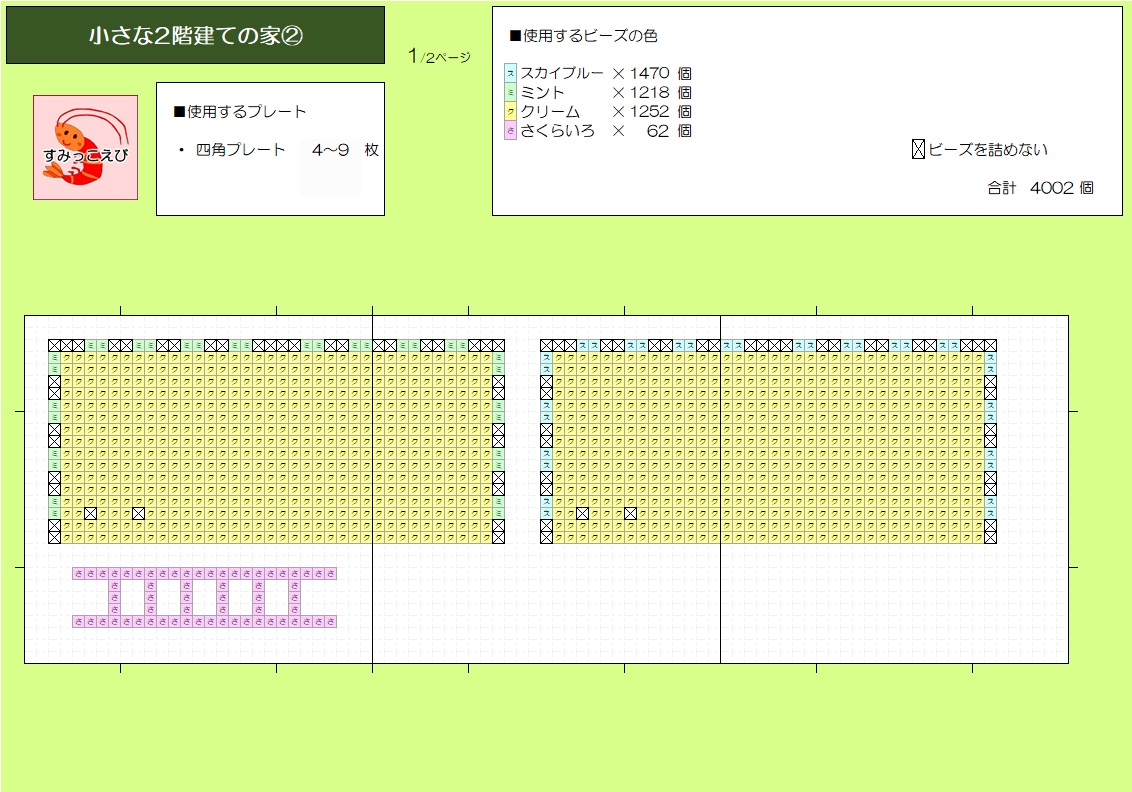Click the text スカイブルー

tap(562, 73)
